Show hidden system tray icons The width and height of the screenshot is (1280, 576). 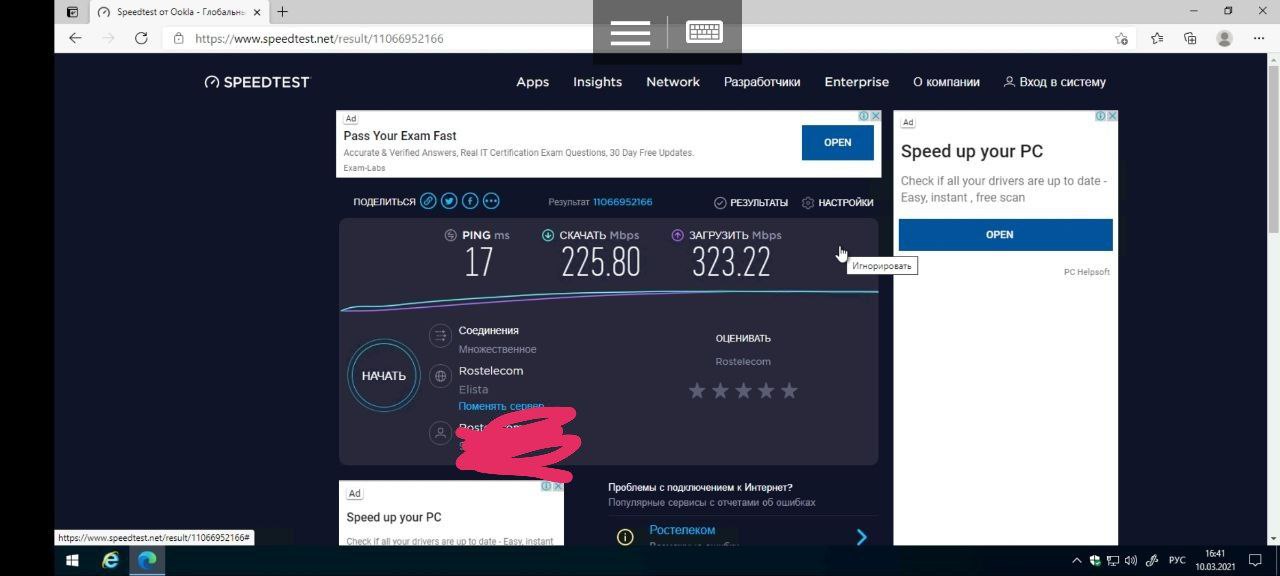coord(1077,561)
